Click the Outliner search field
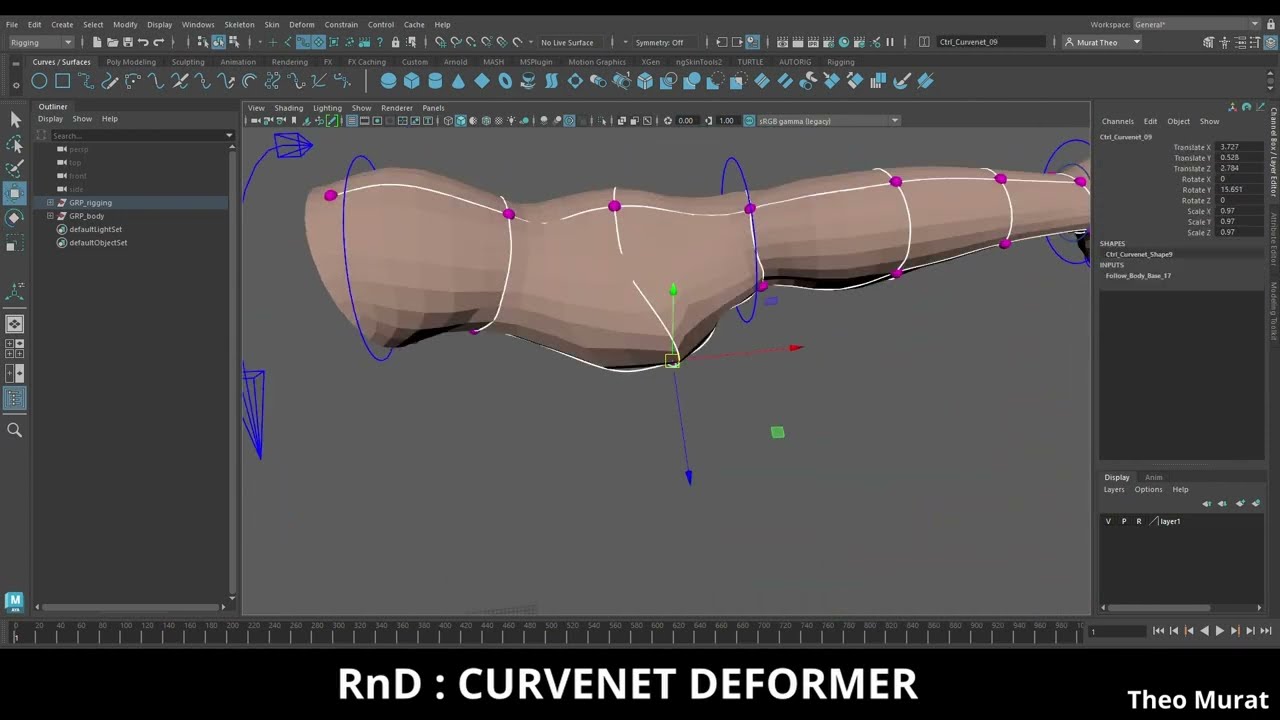The width and height of the screenshot is (1280, 720). click(137, 135)
